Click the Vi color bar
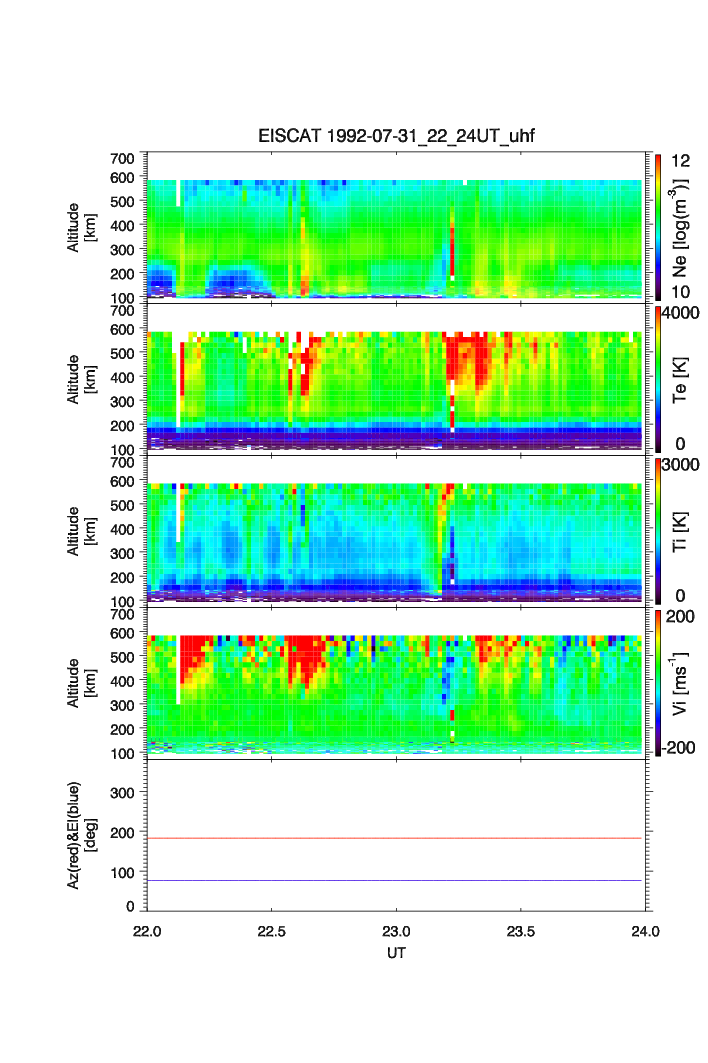708x1063 pixels. 658,683
